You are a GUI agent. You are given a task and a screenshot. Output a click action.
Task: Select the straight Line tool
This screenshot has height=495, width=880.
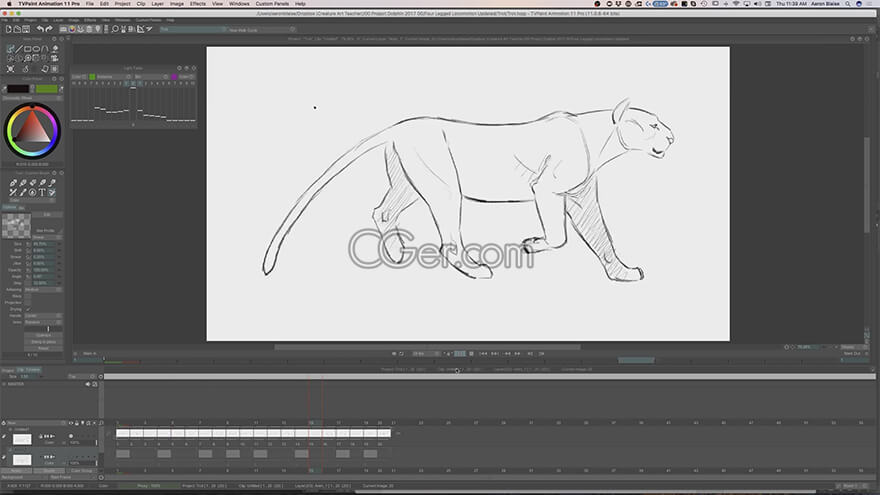[x=19, y=49]
